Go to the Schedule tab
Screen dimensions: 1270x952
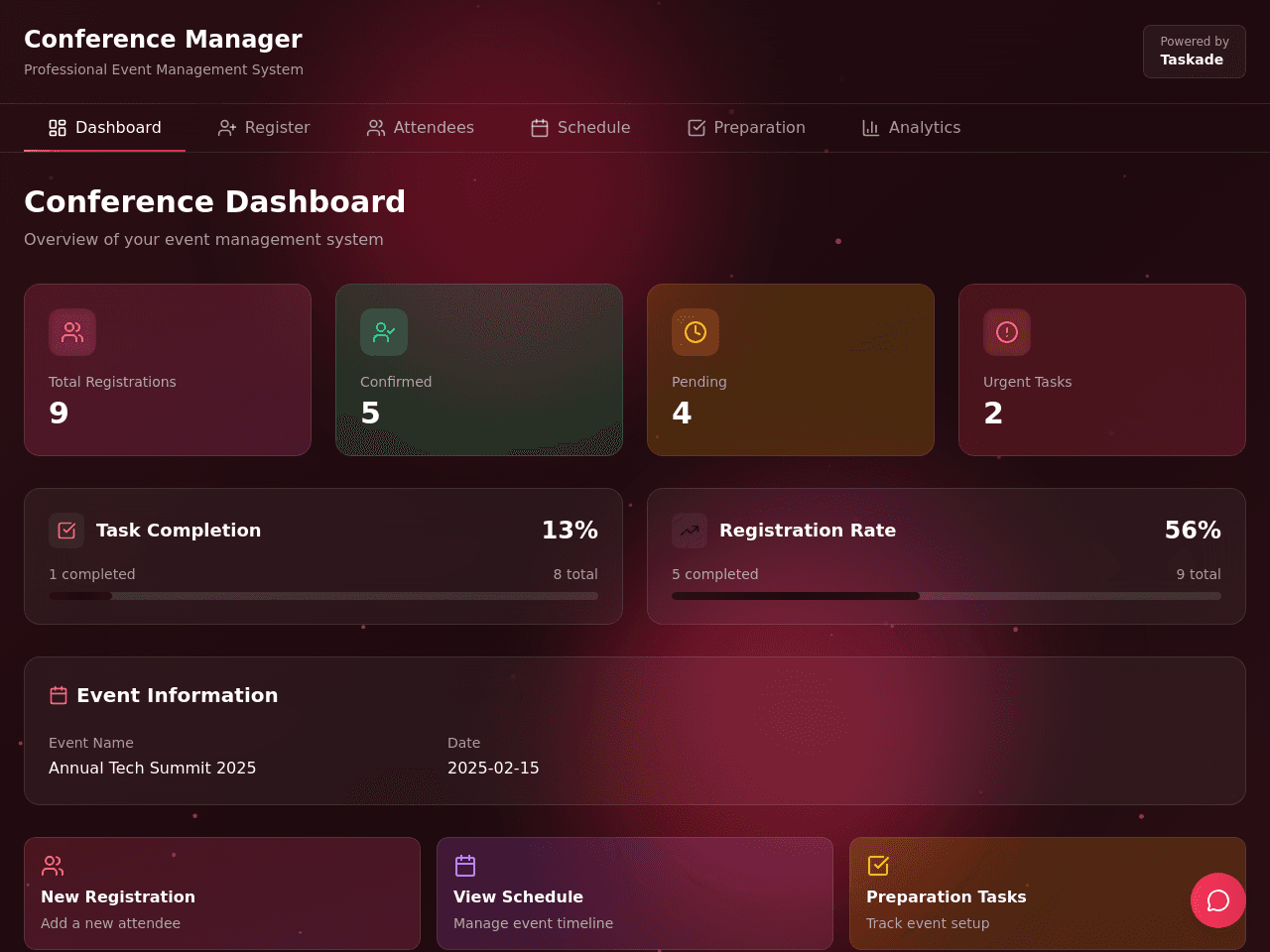(x=580, y=128)
